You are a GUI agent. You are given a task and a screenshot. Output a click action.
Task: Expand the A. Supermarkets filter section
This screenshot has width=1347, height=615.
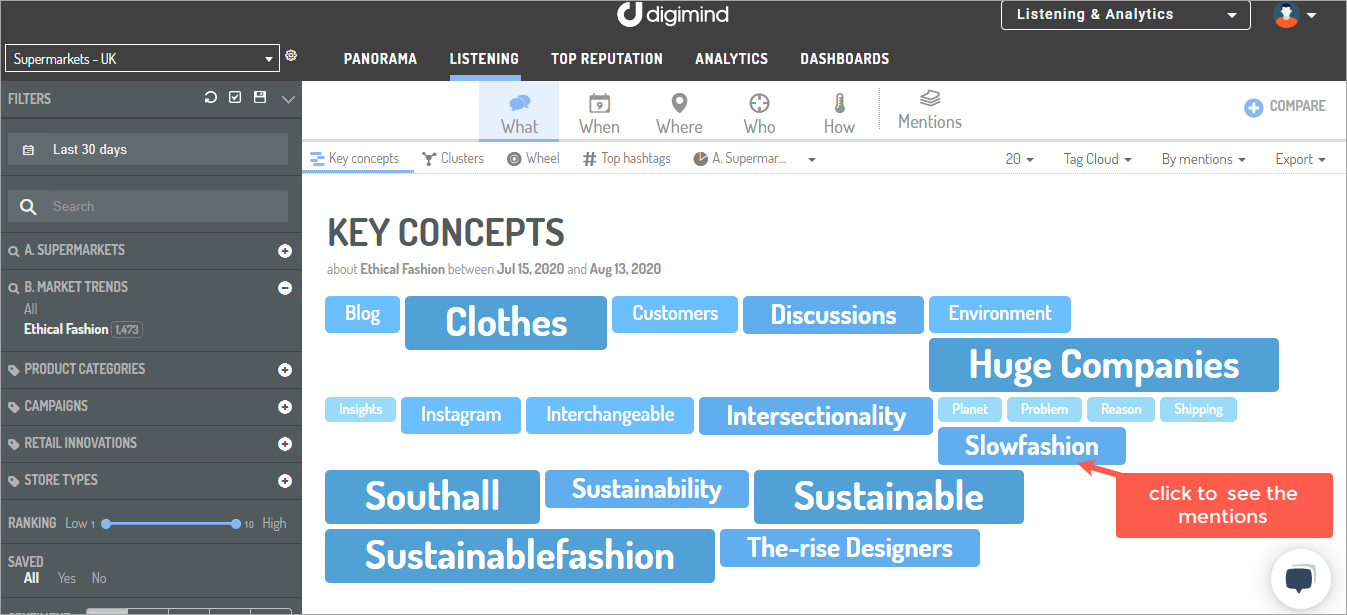(x=285, y=251)
